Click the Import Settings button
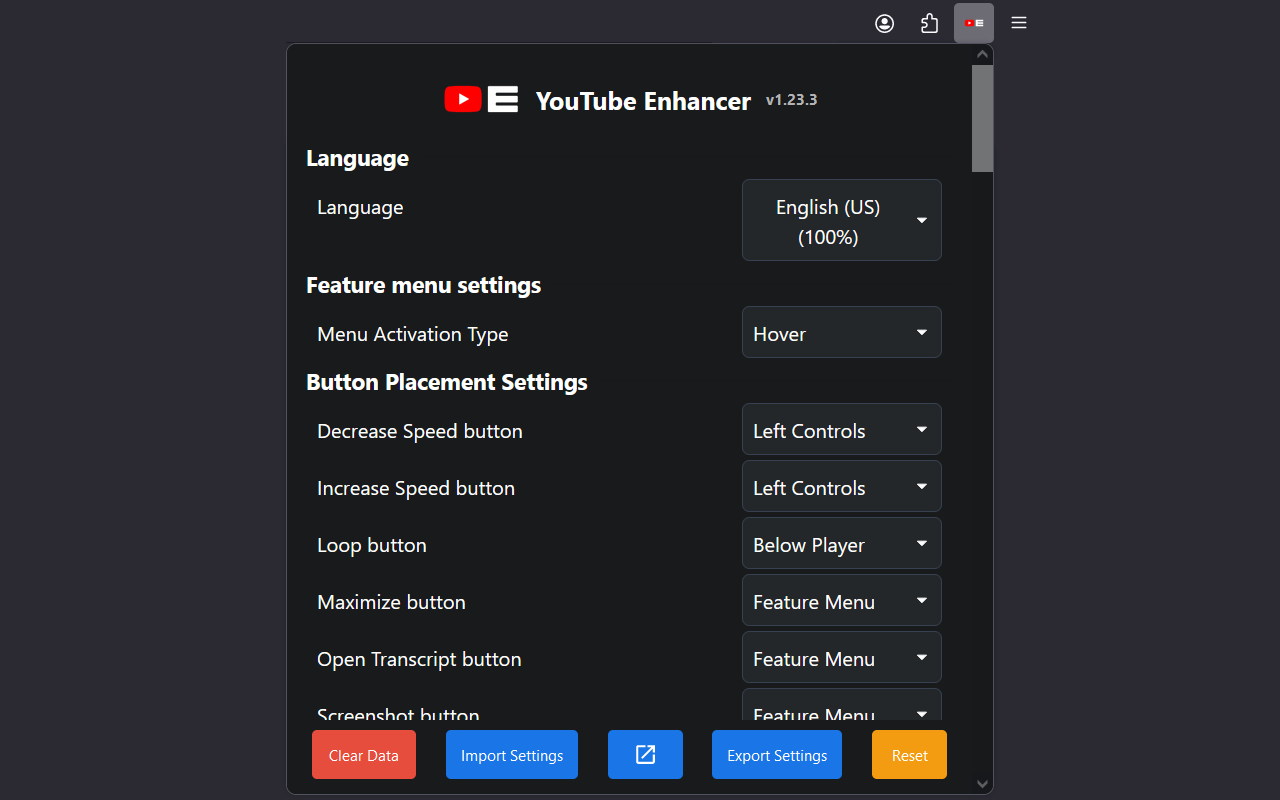Image resolution: width=1280 pixels, height=800 pixels. (x=511, y=754)
